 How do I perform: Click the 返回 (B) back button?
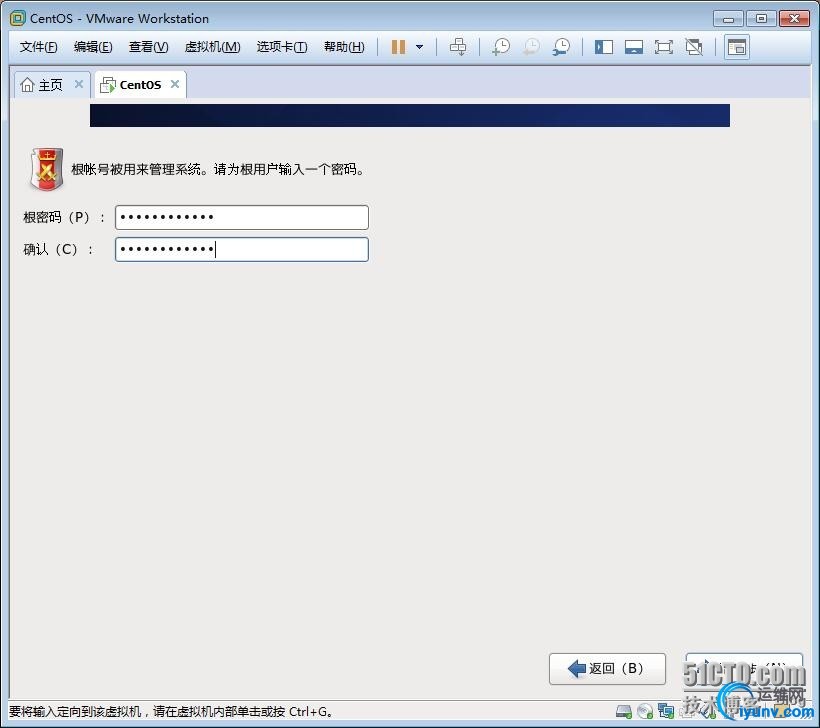(607, 668)
